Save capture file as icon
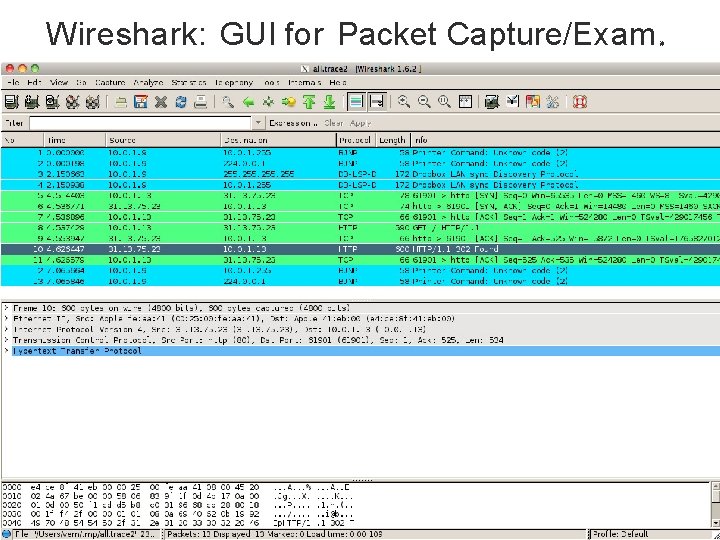 141,101
